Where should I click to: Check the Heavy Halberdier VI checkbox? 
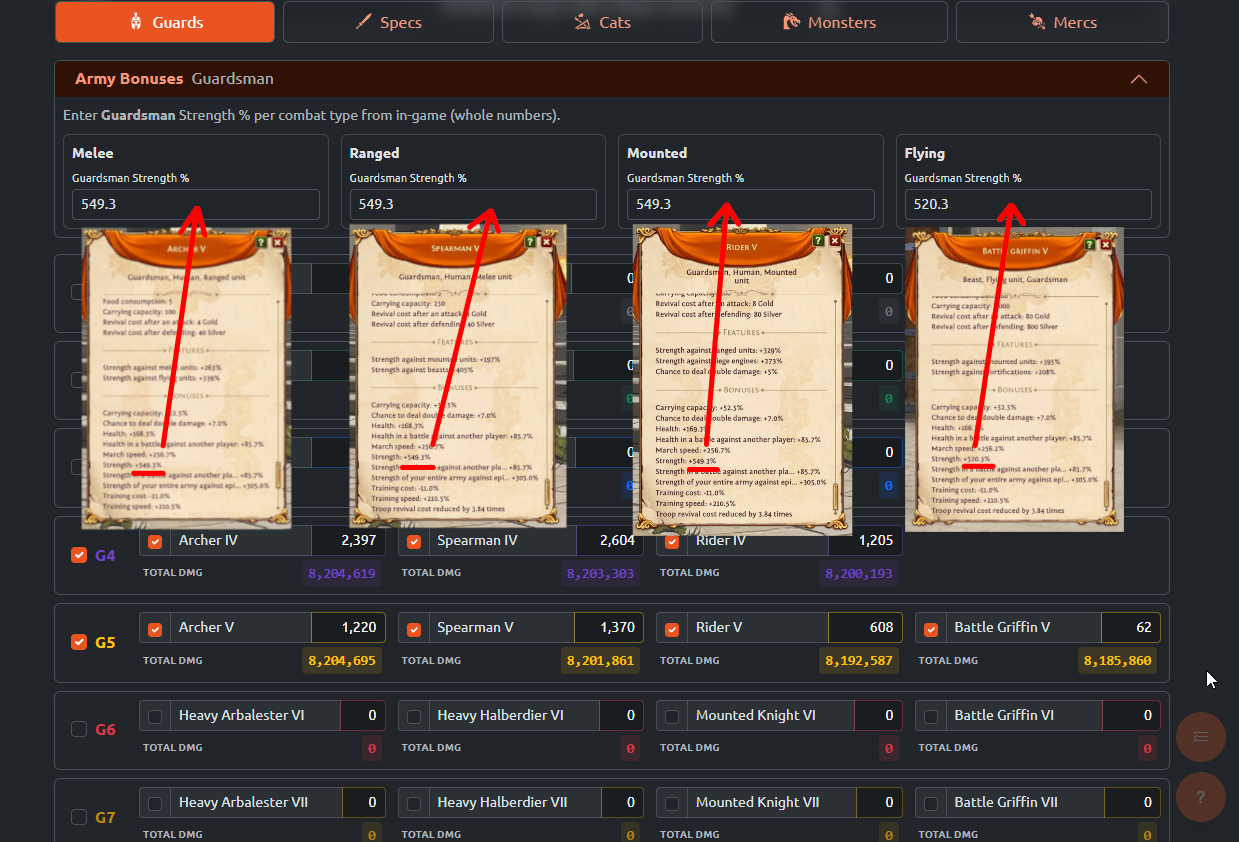point(414,716)
